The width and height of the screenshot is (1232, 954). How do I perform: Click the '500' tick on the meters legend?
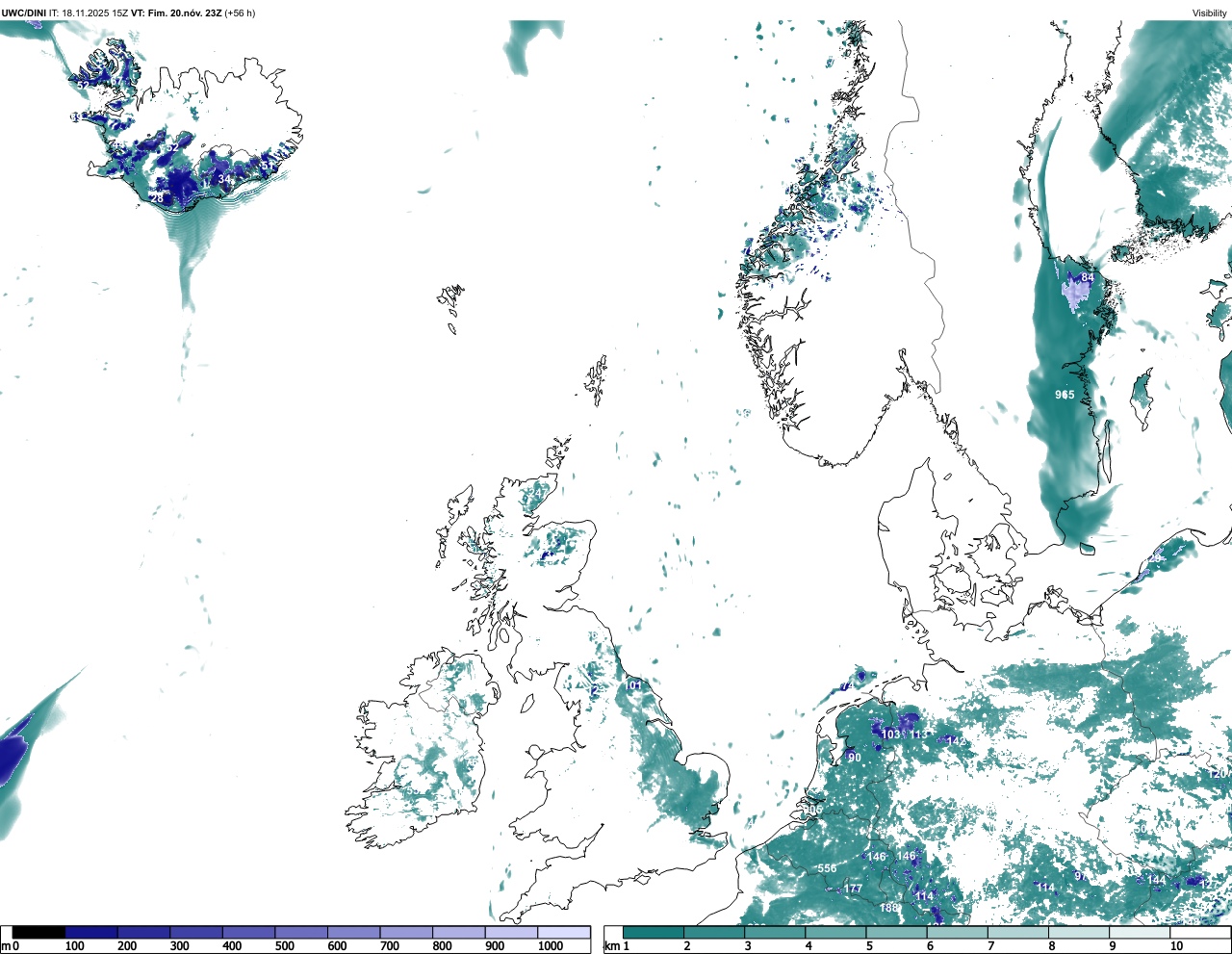[x=285, y=946]
